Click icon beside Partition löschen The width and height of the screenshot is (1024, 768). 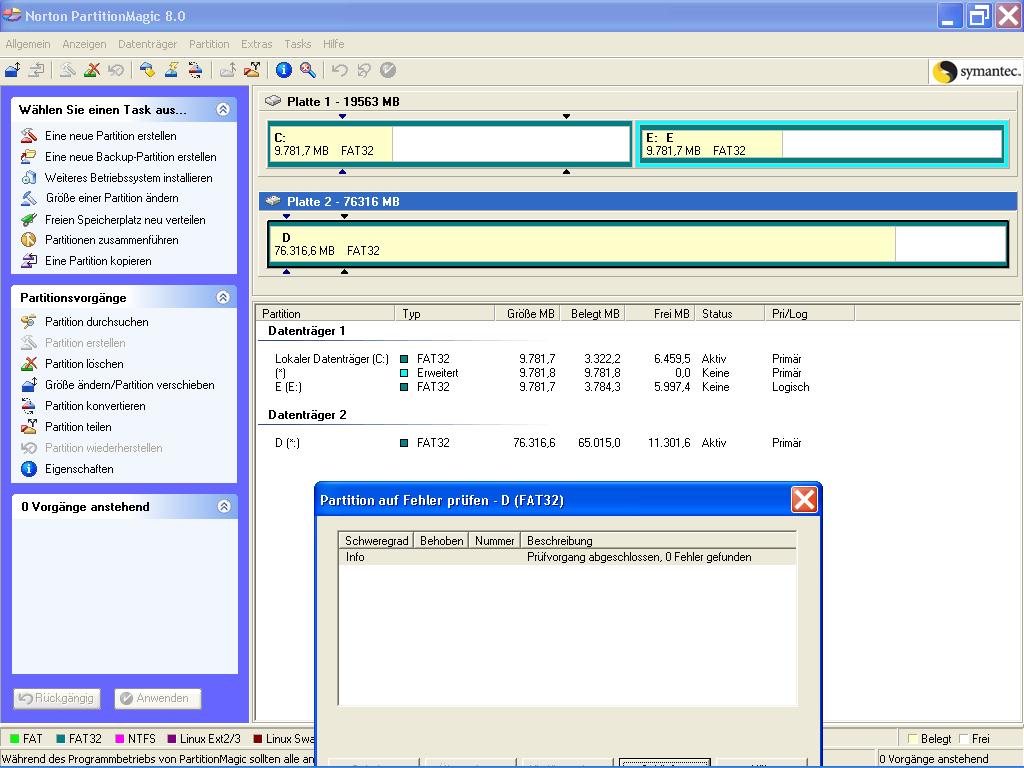[x=29, y=364]
